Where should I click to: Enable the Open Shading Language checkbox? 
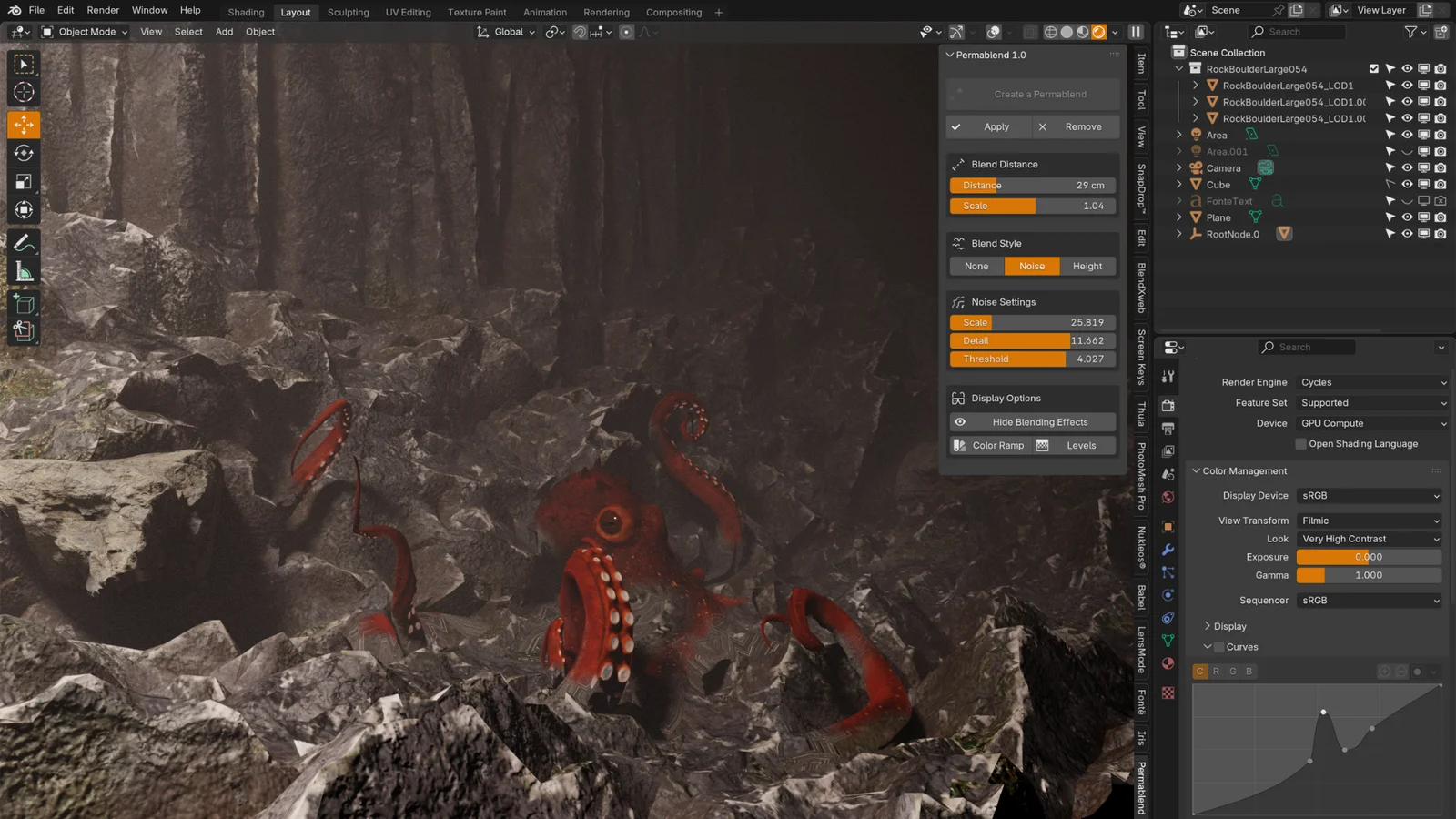1301,443
